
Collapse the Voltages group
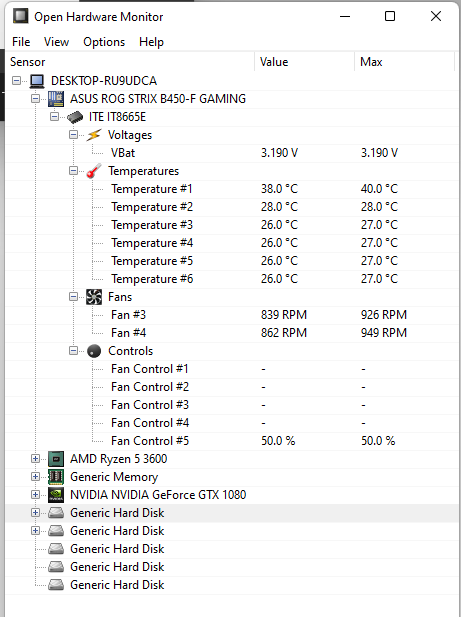[73, 135]
